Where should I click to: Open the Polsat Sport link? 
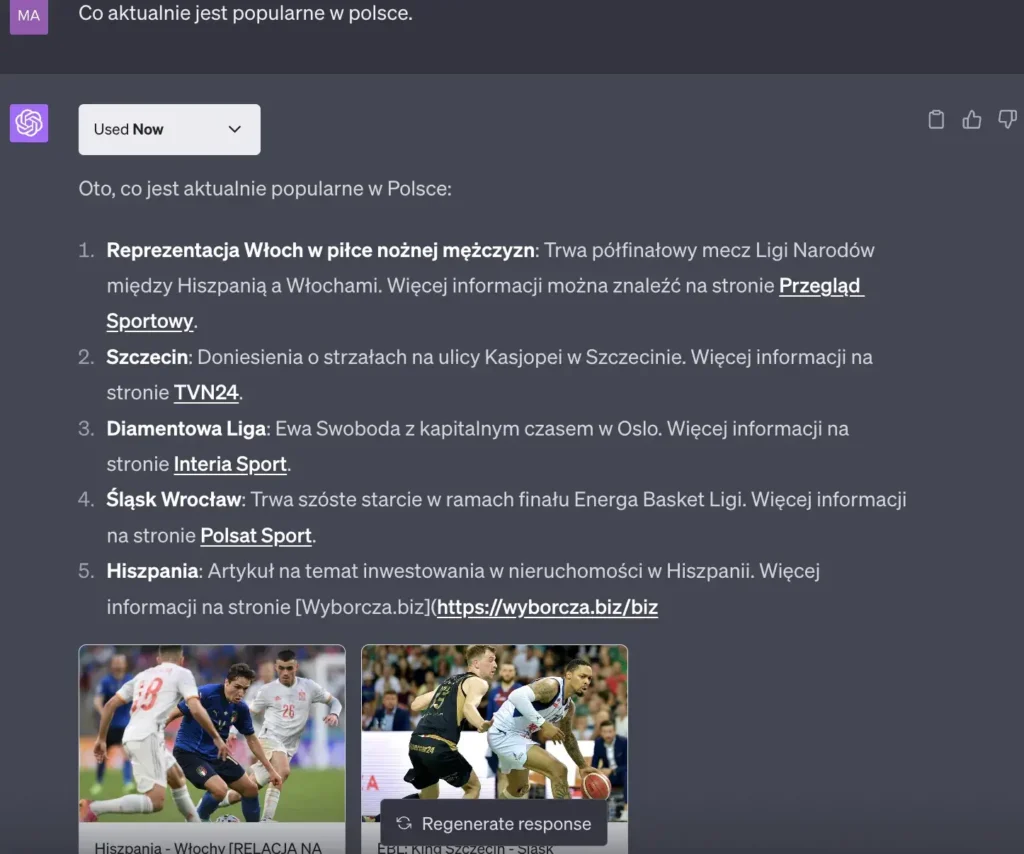click(255, 535)
